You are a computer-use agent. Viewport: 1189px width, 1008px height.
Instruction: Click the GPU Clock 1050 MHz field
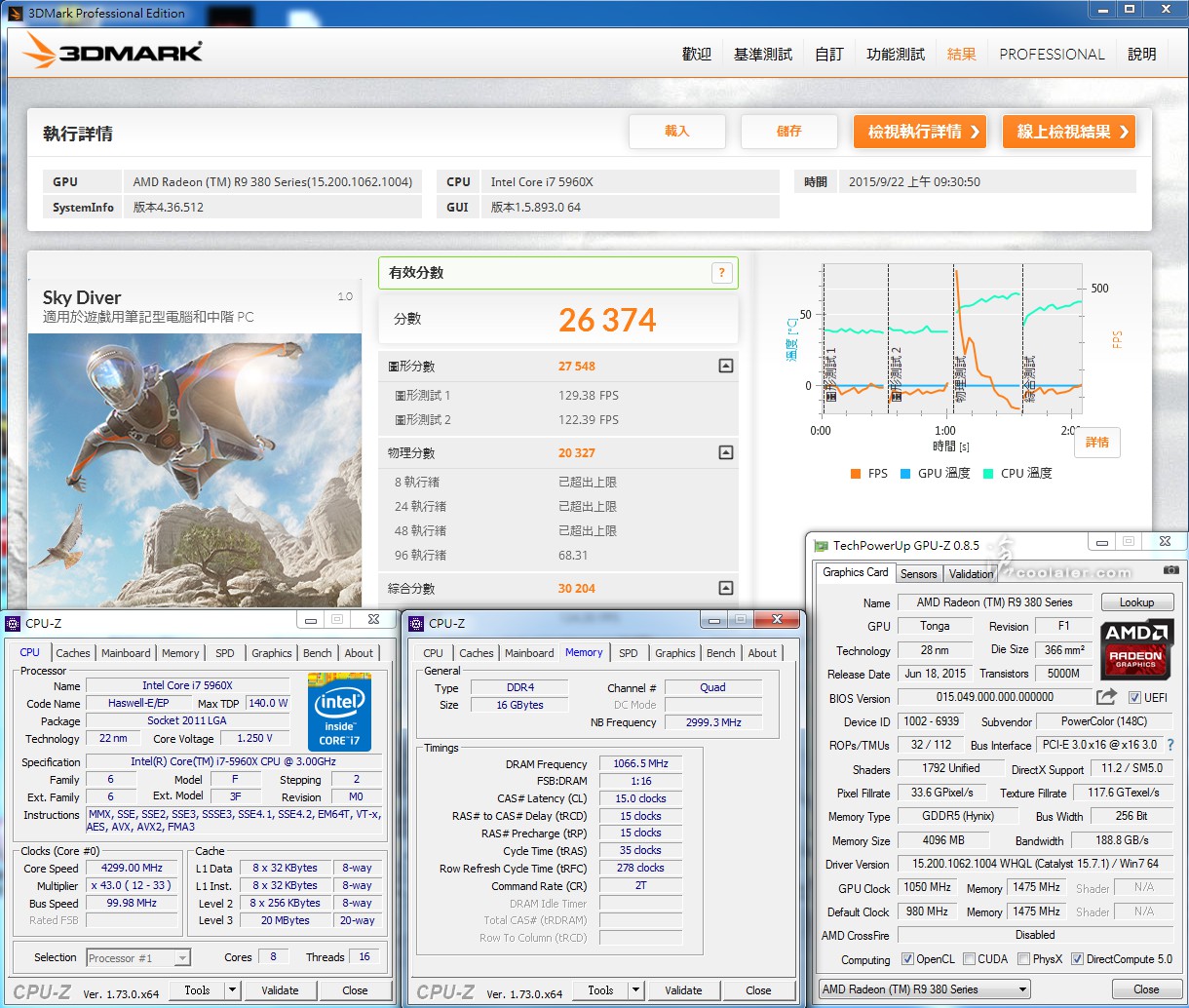pyautogui.click(x=926, y=887)
